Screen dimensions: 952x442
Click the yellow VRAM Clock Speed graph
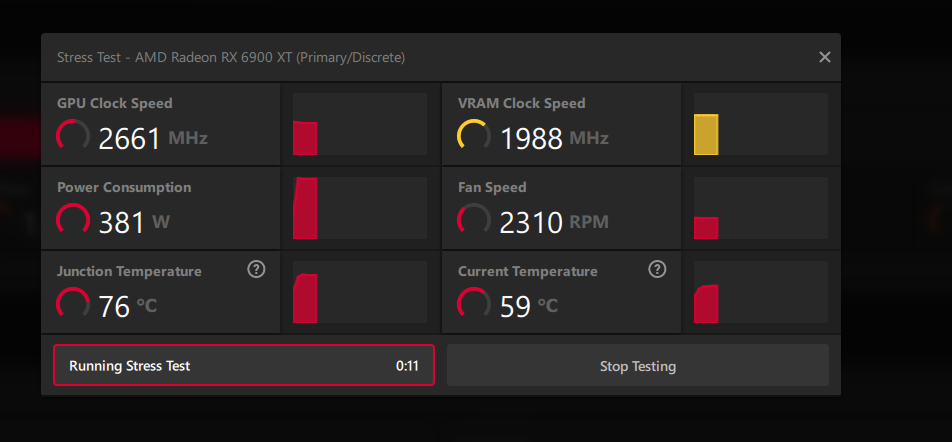[x=760, y=124]
